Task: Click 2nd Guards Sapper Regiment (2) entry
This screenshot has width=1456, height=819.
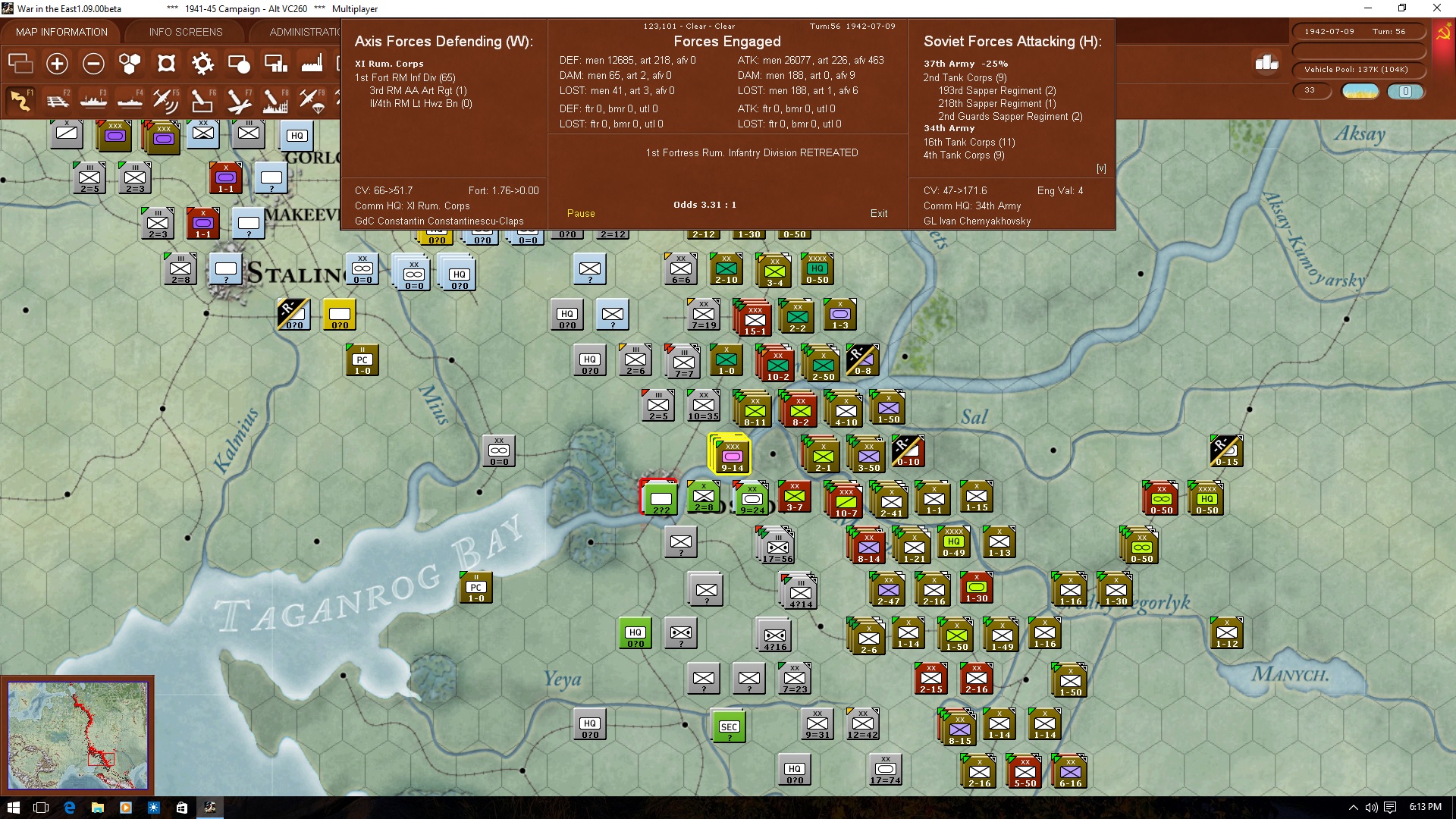Action: (x=1010, y=116)
